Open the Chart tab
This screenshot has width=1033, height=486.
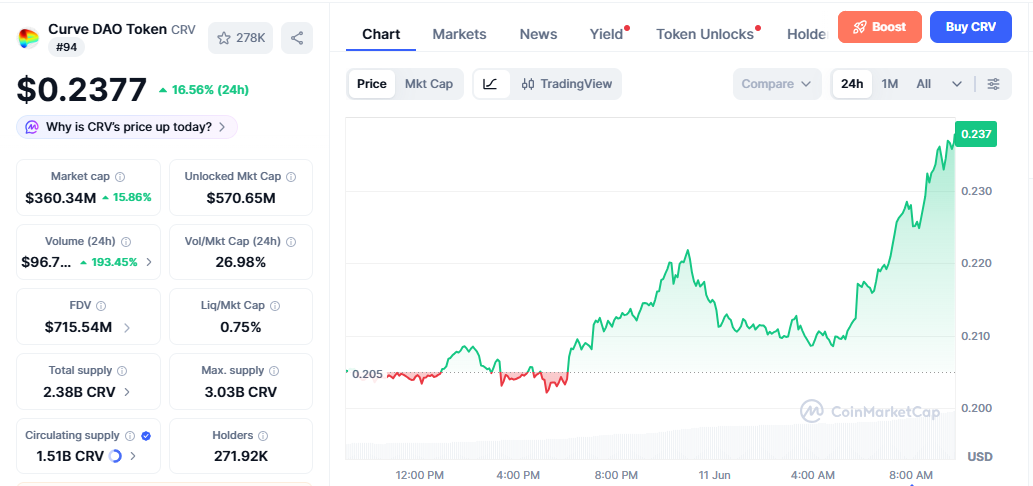click(x=381, y=34)
